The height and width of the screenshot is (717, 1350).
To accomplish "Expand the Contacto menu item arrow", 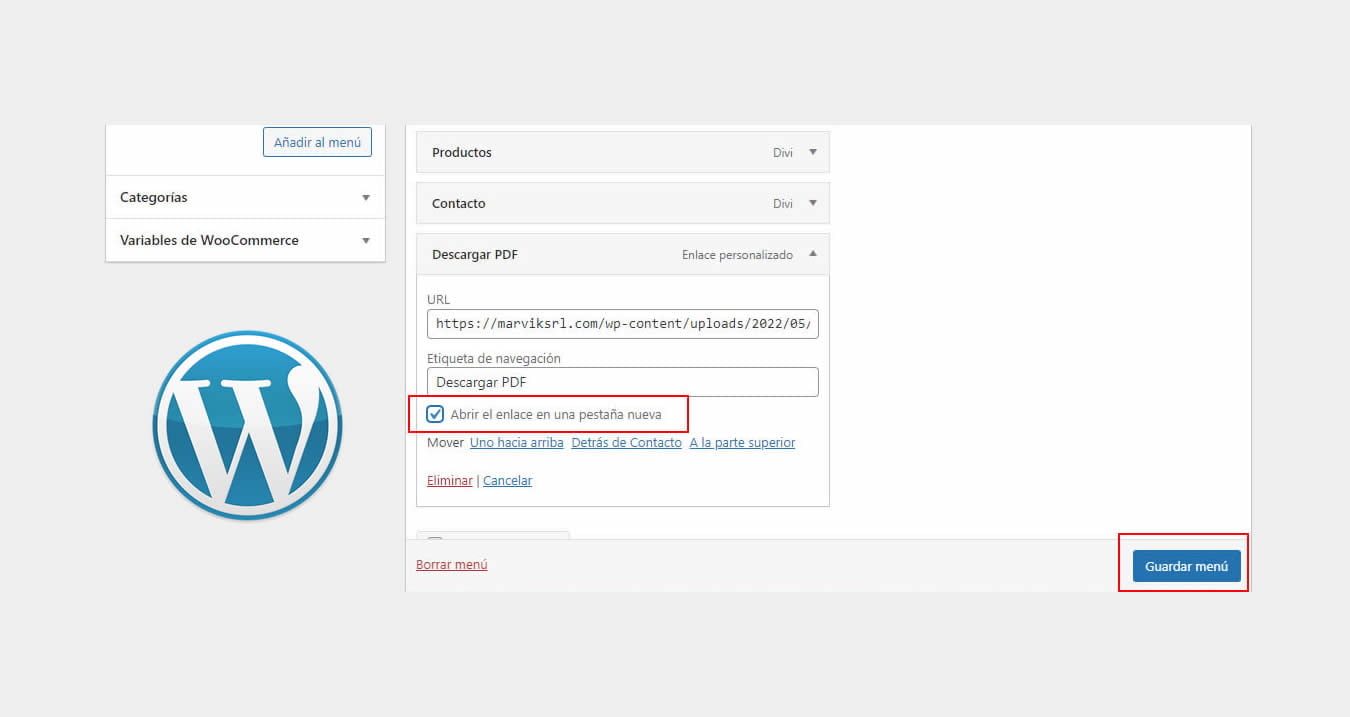I will pos(813,203).
